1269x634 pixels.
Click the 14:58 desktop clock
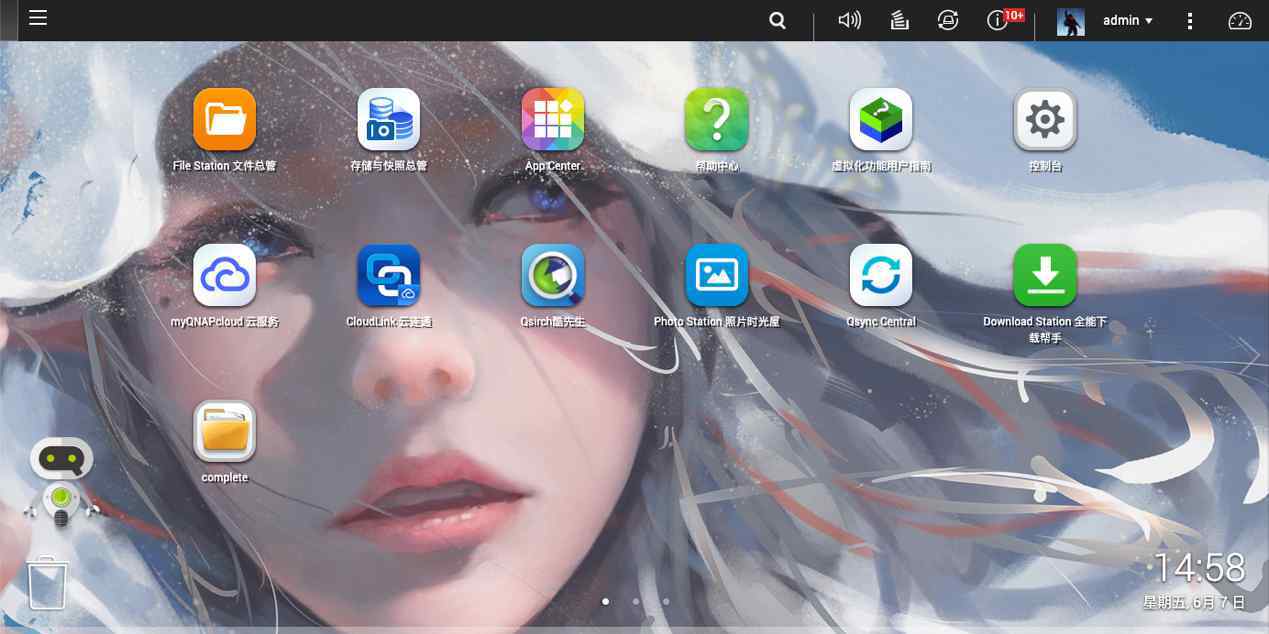pos(1200,567)
